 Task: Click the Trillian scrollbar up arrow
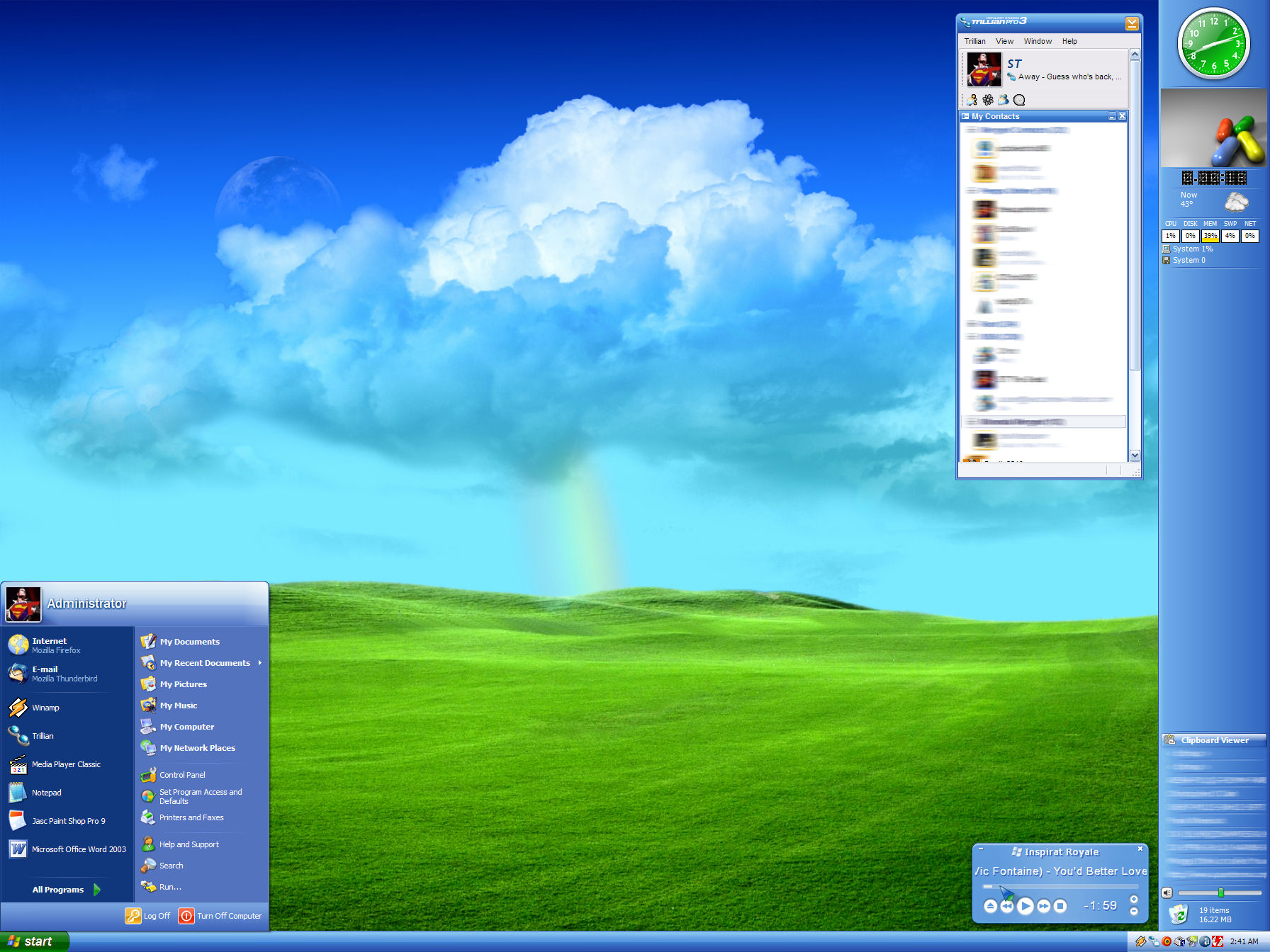click(1135, 54)
